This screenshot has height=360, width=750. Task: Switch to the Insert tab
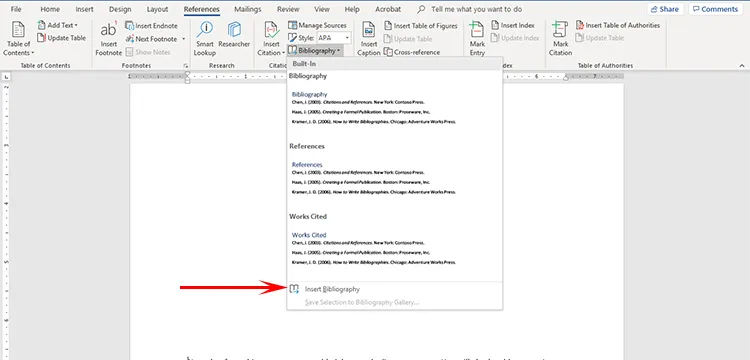(84, 9)
